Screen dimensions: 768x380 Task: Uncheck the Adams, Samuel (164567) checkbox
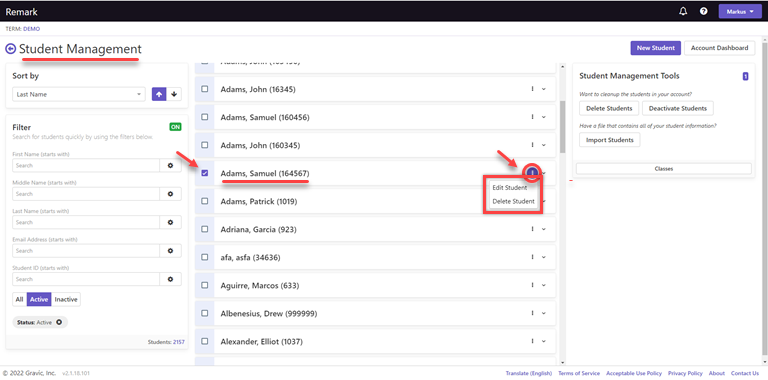pos(205,173)
